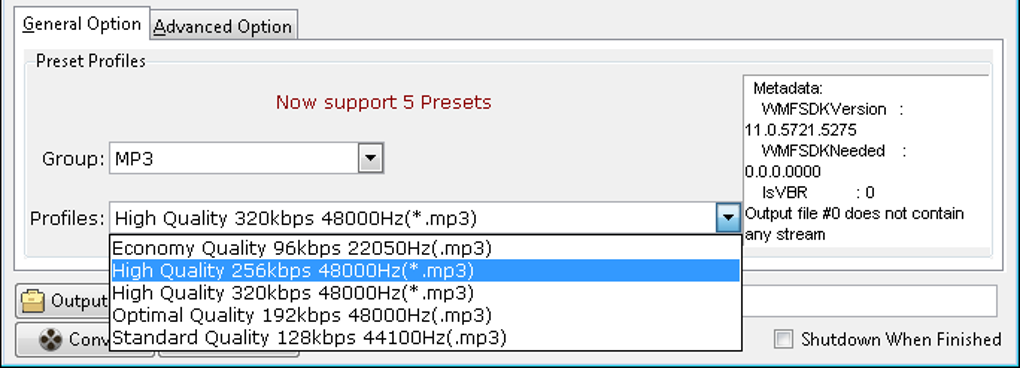Click the folder icon on the Output button
Image resolution: width=1020 pixels, height=368 pixels.
pos(33,301)
